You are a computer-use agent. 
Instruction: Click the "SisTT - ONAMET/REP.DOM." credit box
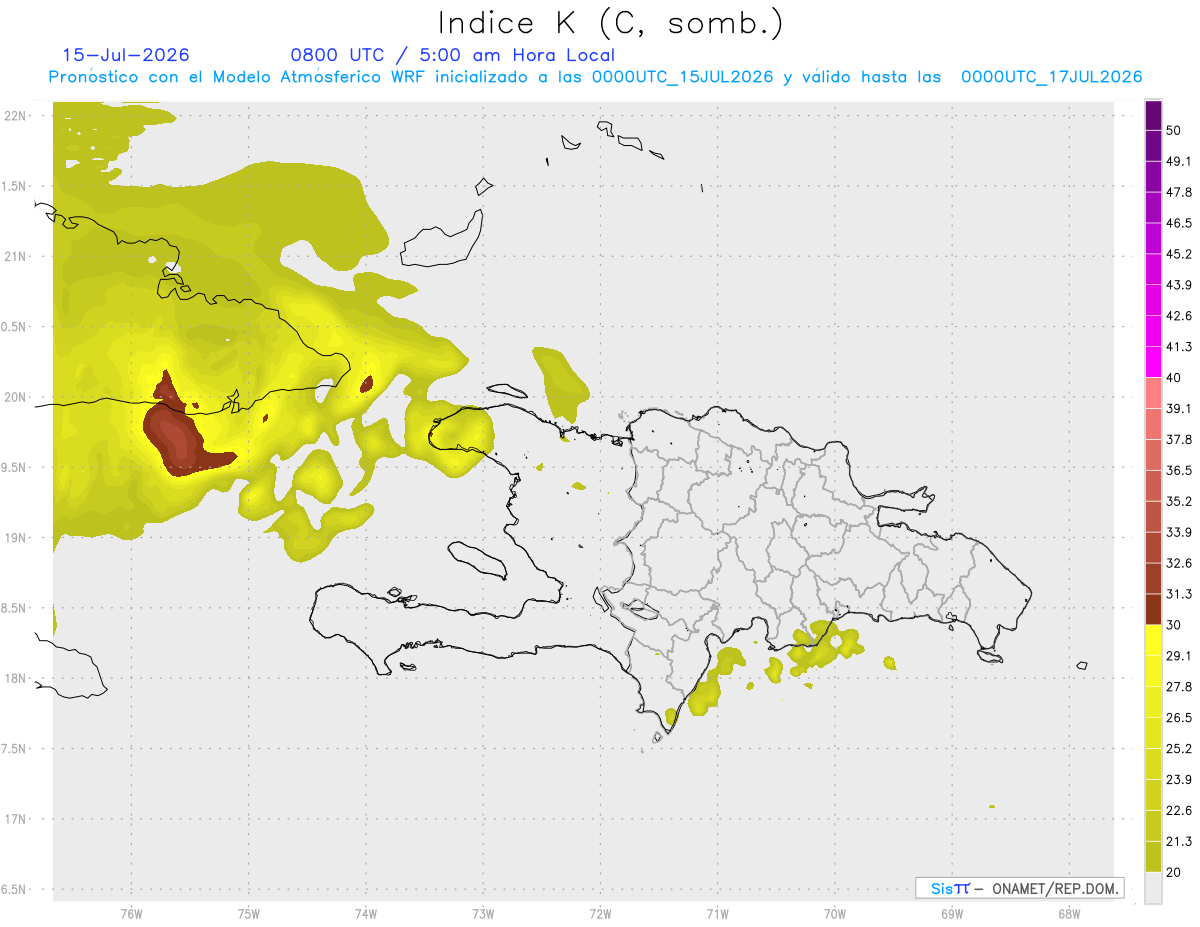point(1020,888)
